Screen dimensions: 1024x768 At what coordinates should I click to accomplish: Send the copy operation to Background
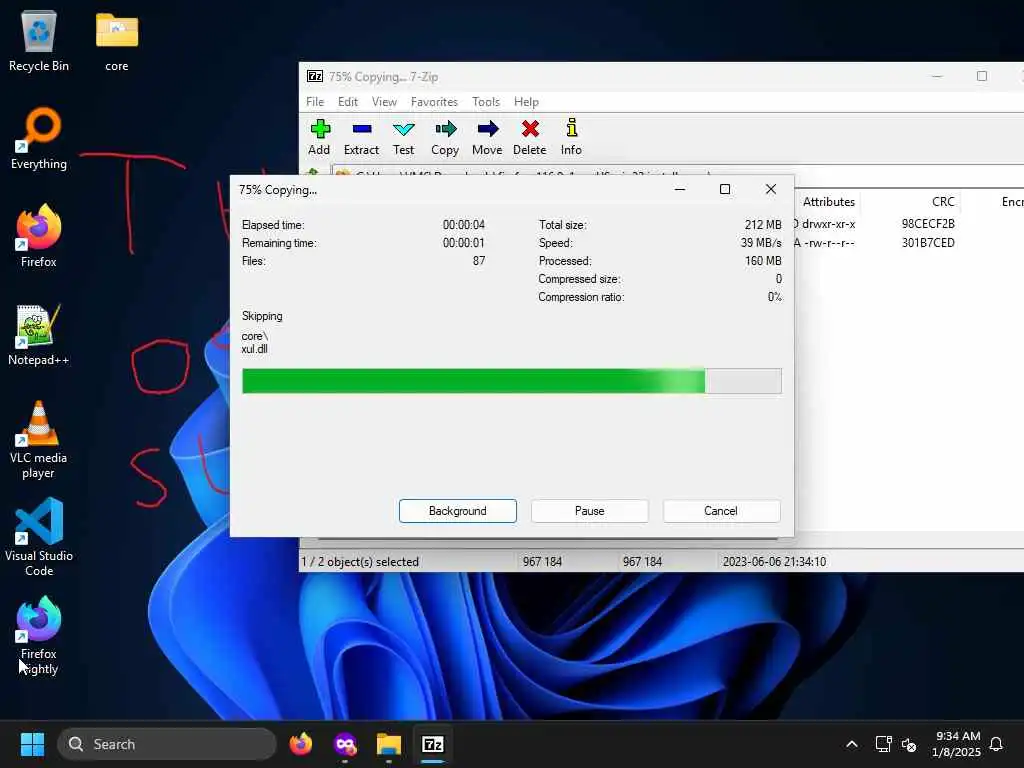[458, 511]
